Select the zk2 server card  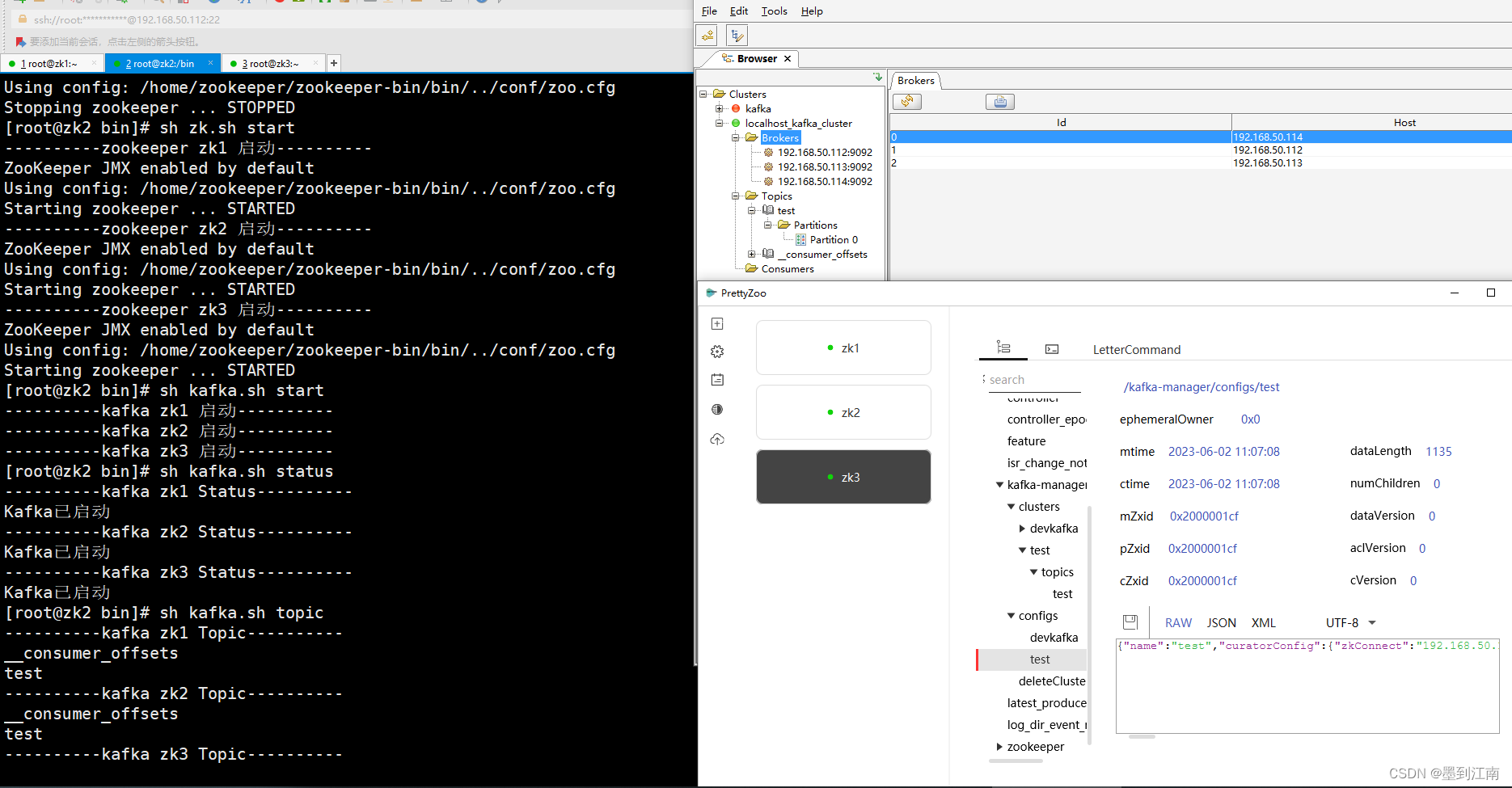[x=843, y=412]
